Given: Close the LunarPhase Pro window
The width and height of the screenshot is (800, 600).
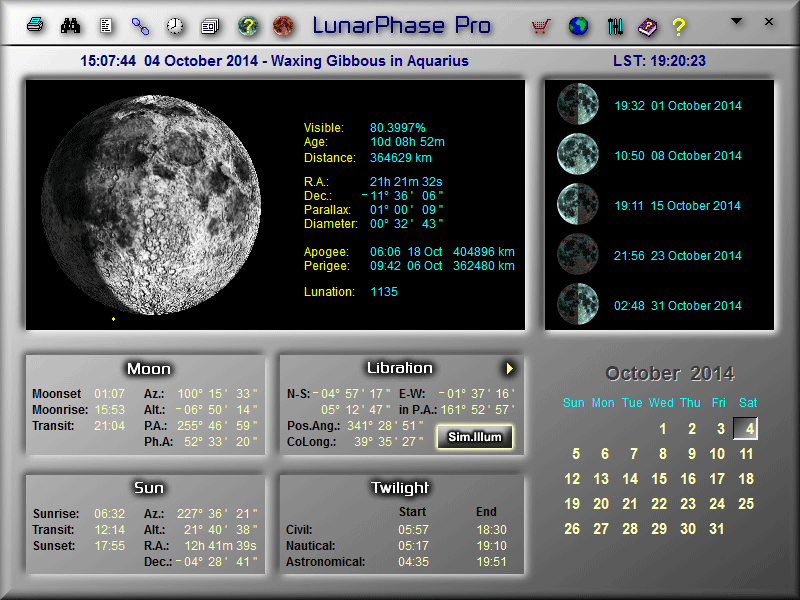Looking at the screenshot, I should [x=769, y=21].
